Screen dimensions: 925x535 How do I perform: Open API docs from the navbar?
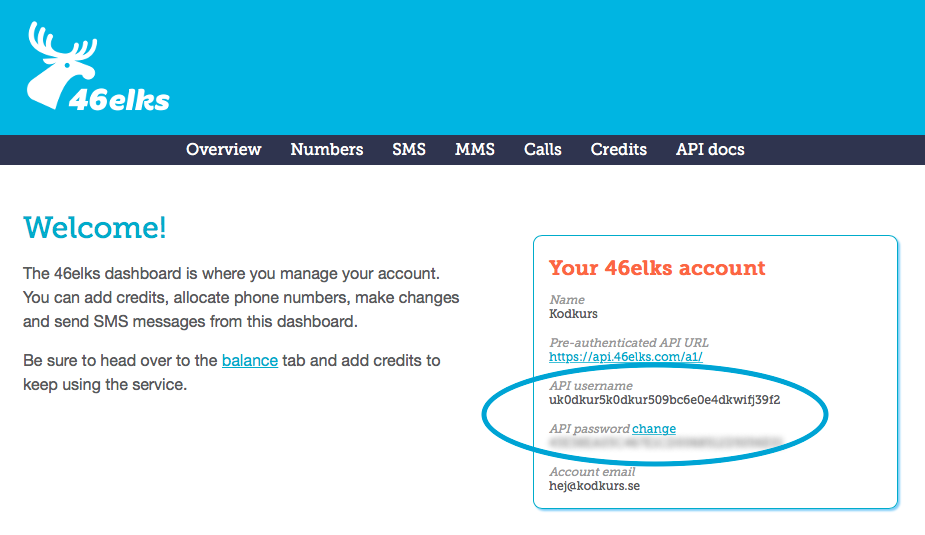[x=710, y=149]
